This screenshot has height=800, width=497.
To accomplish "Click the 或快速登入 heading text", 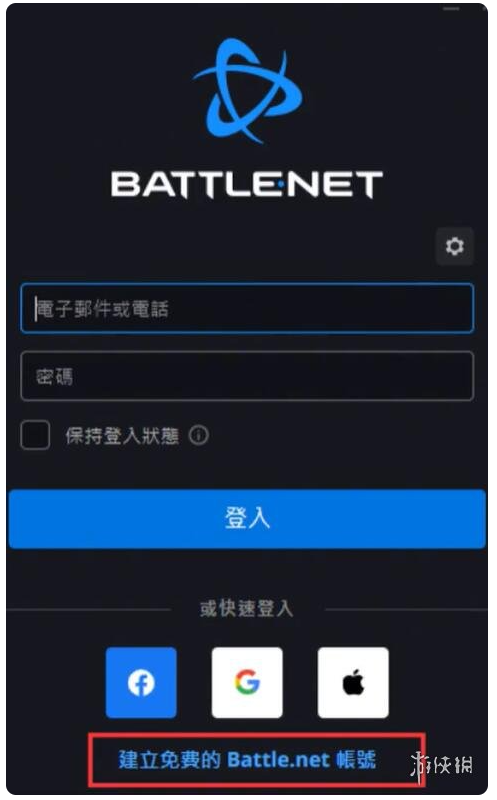I will 246,608.
